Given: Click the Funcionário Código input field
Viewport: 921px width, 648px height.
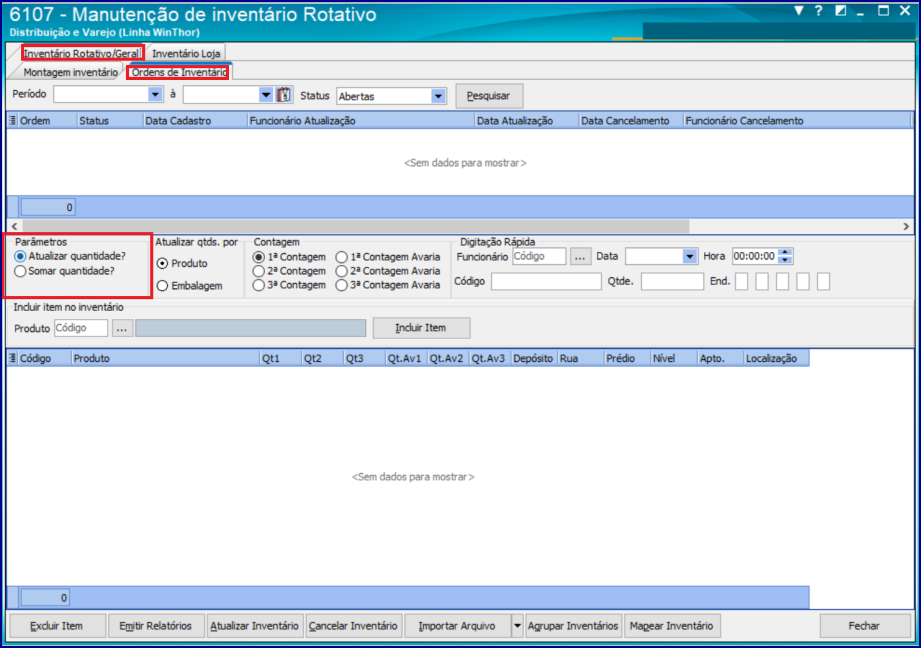Looking at the screenshot, I should (x=539, y=257).
